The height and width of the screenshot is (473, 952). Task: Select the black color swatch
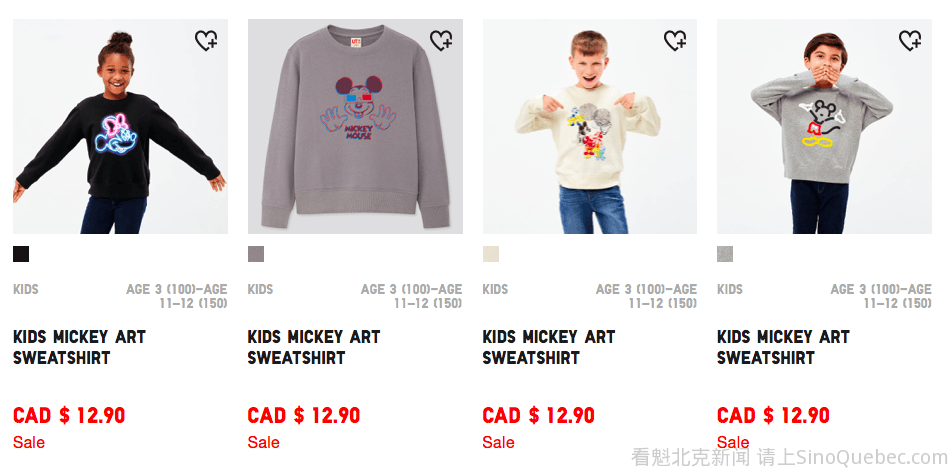point(21,254)
